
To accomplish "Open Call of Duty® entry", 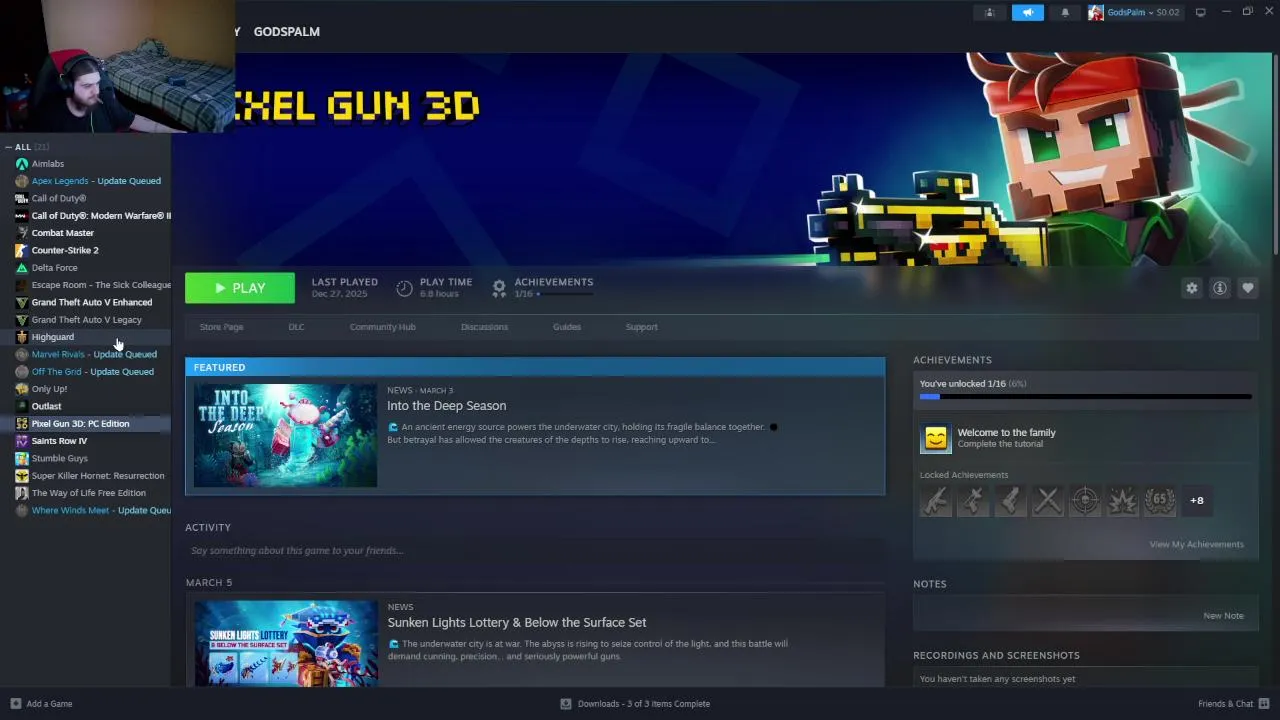I will click(59, 198).
